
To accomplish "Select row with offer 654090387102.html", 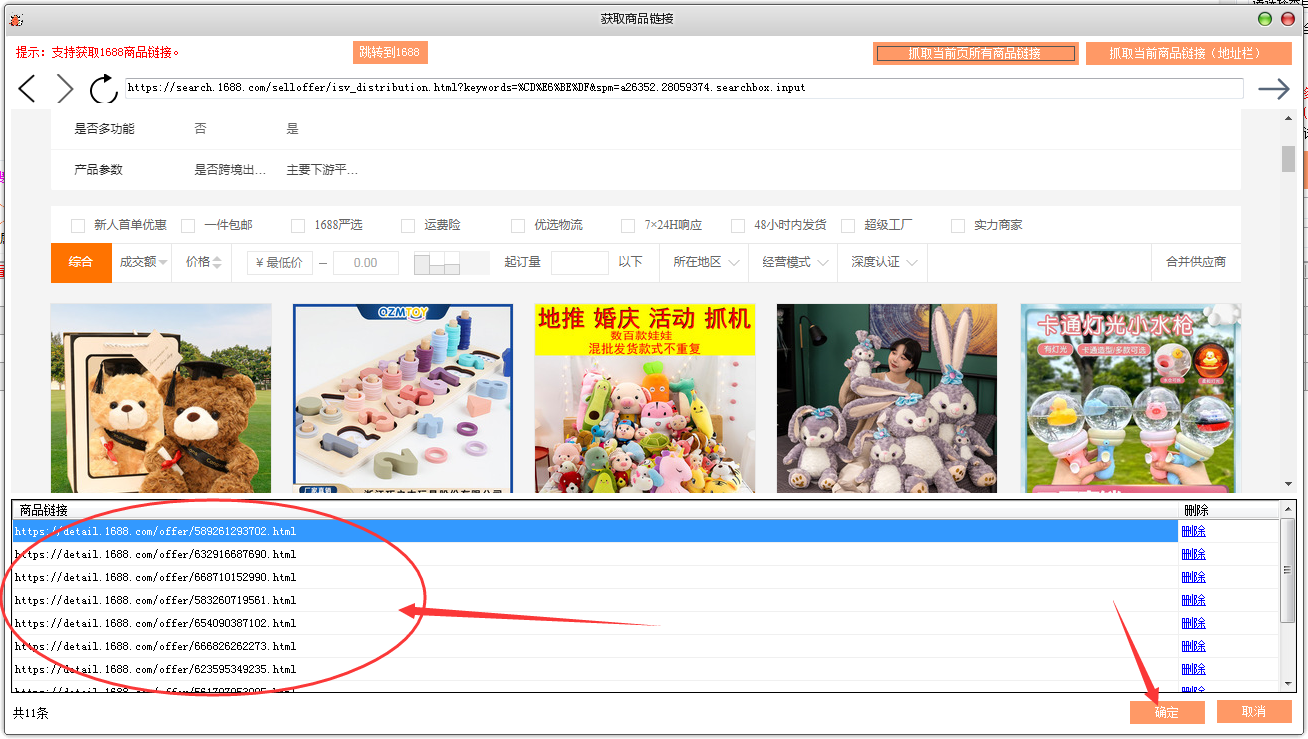I will point(595,623).
